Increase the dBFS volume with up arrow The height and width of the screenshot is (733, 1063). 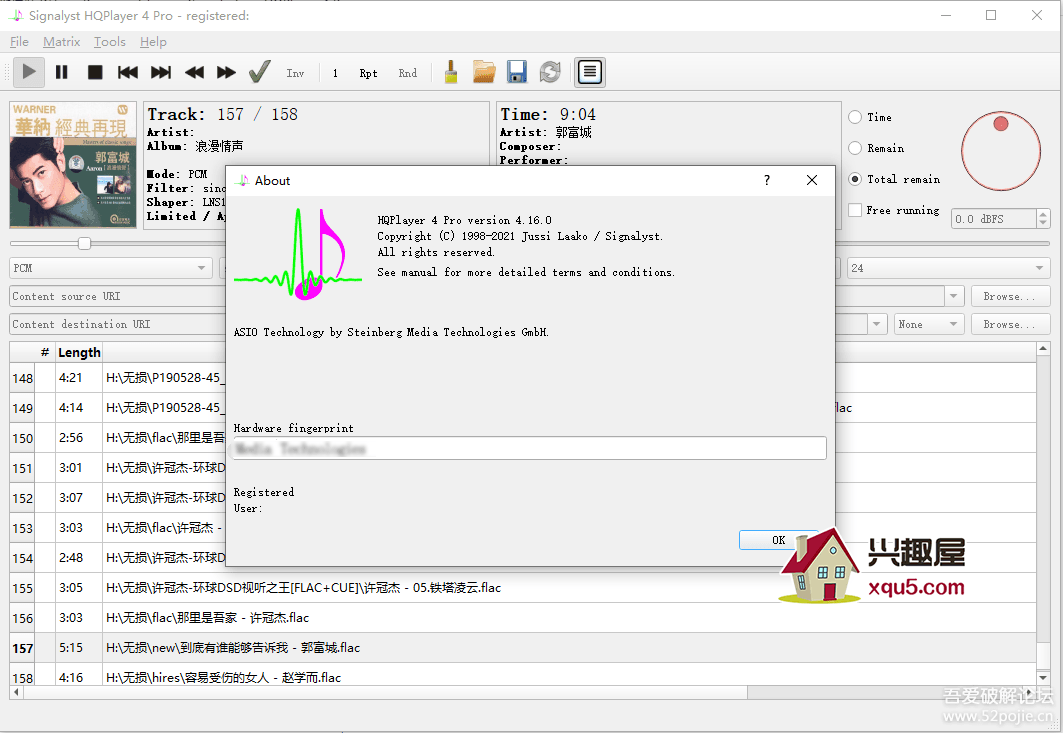(x=1043, y=214)
